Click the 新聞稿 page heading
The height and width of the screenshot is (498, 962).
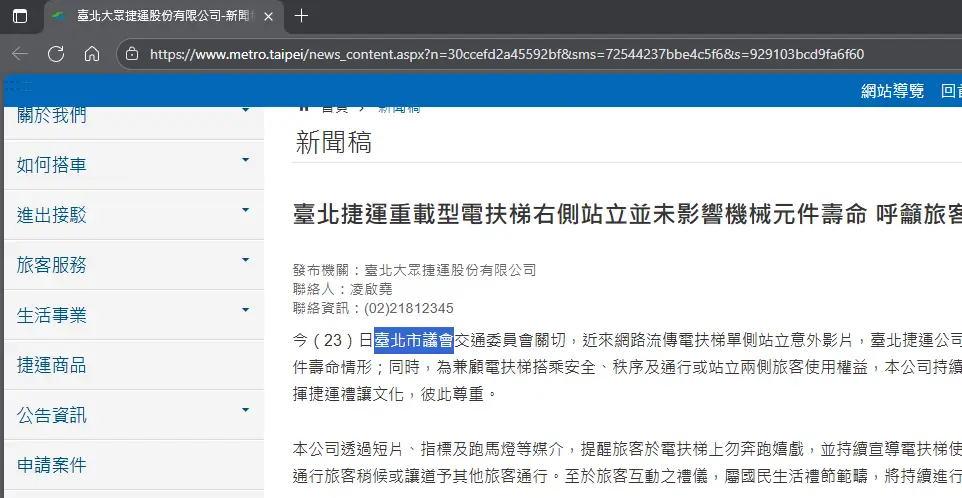(x=334, y=143)
